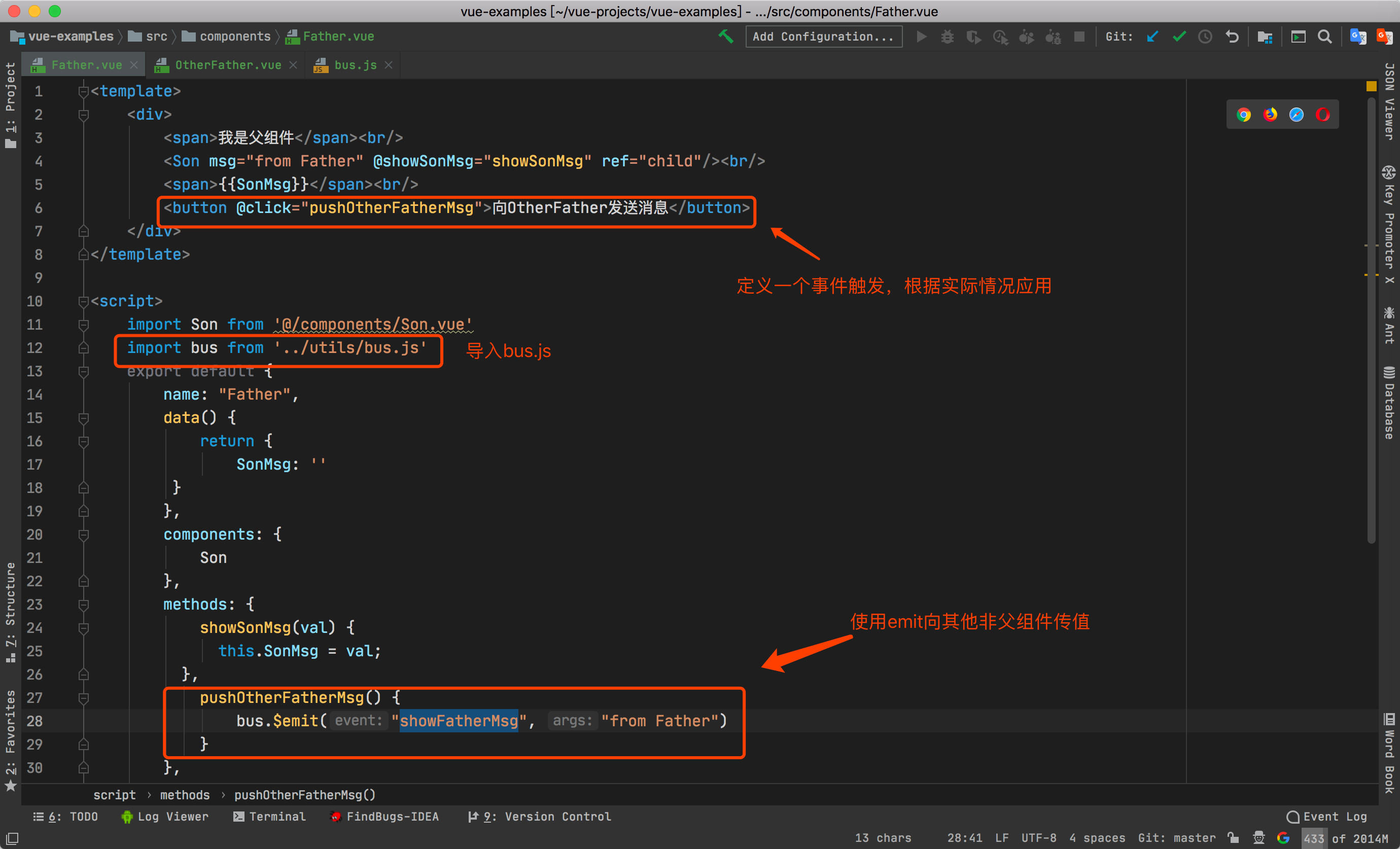The image size is (1400, 849).
Task: Click the Profiler run icon with clock
Action: point(1000,37)
